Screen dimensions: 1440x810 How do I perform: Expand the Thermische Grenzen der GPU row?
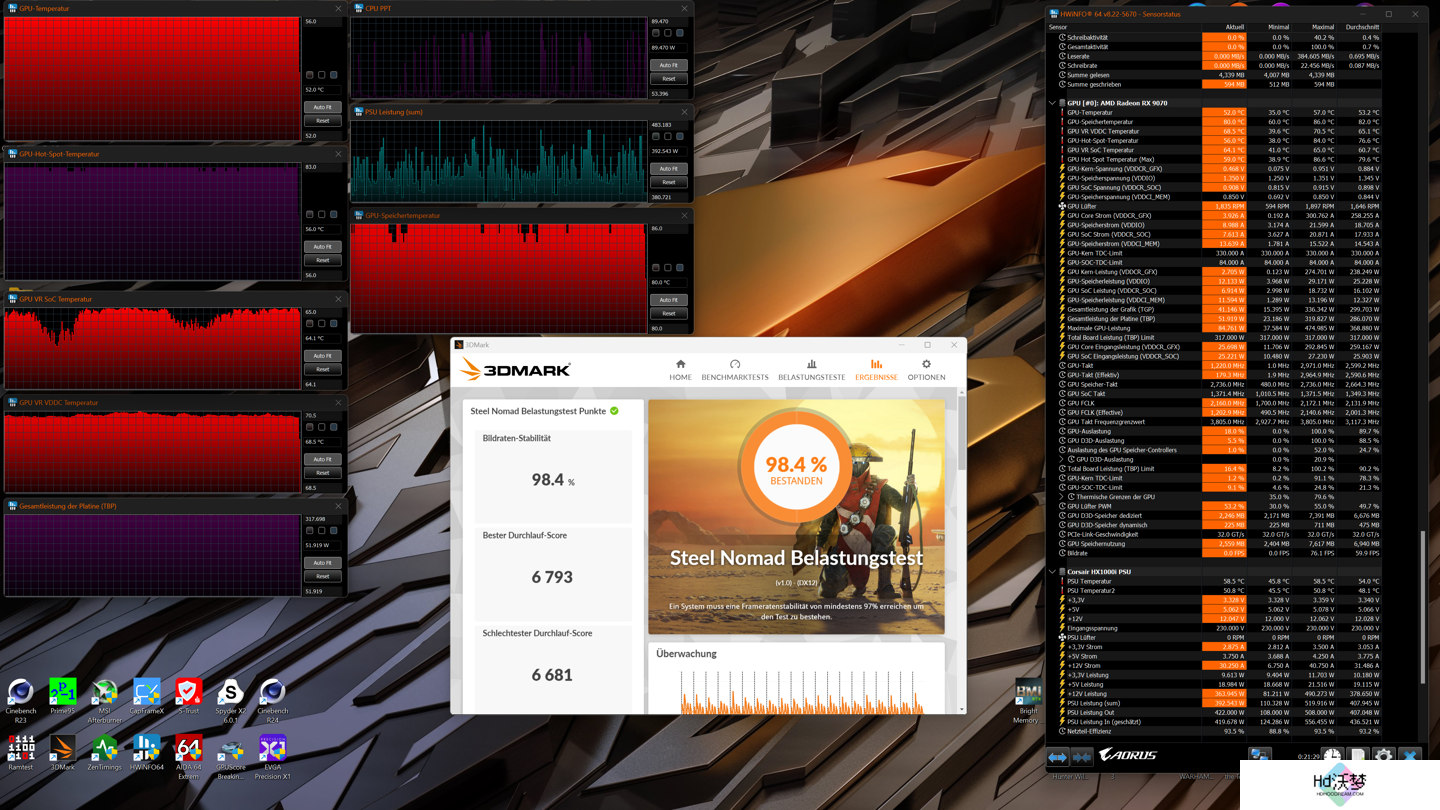pyautogui.click(x=1062, y=497)
